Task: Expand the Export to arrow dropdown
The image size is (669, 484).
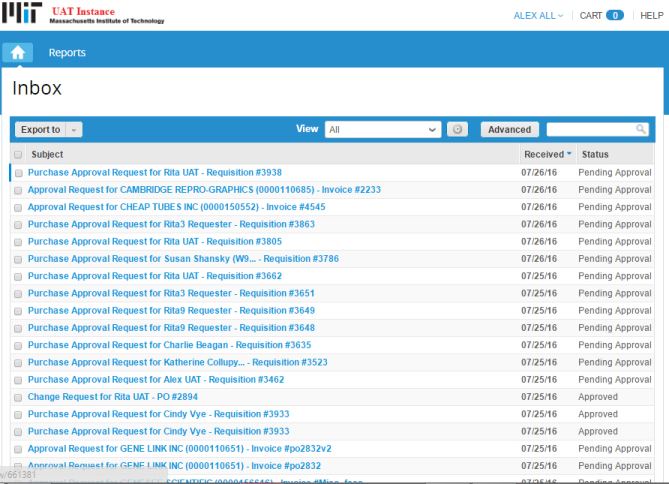Action: [x=76, y=130]
